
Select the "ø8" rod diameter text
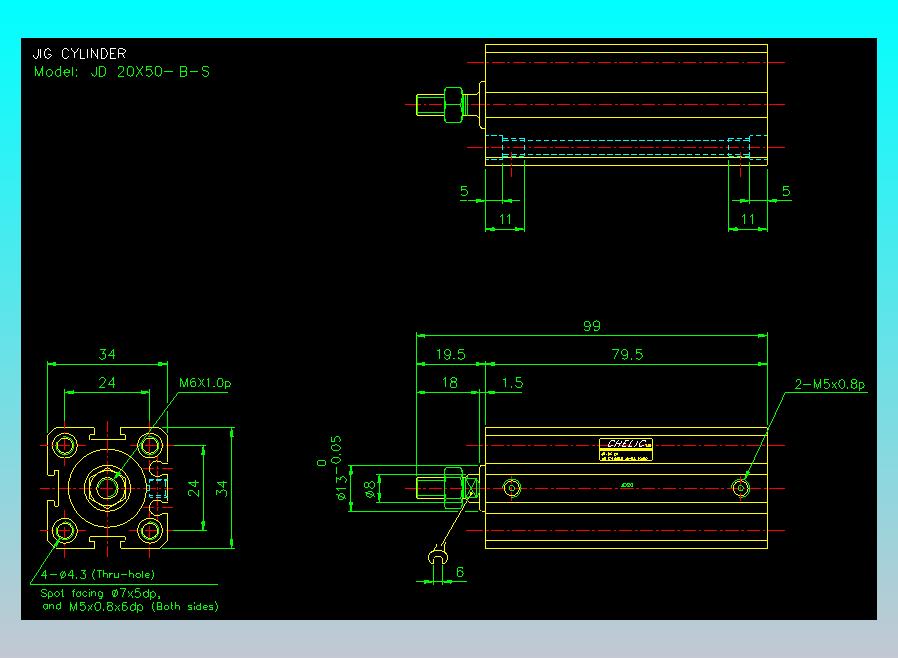point(370,488)
